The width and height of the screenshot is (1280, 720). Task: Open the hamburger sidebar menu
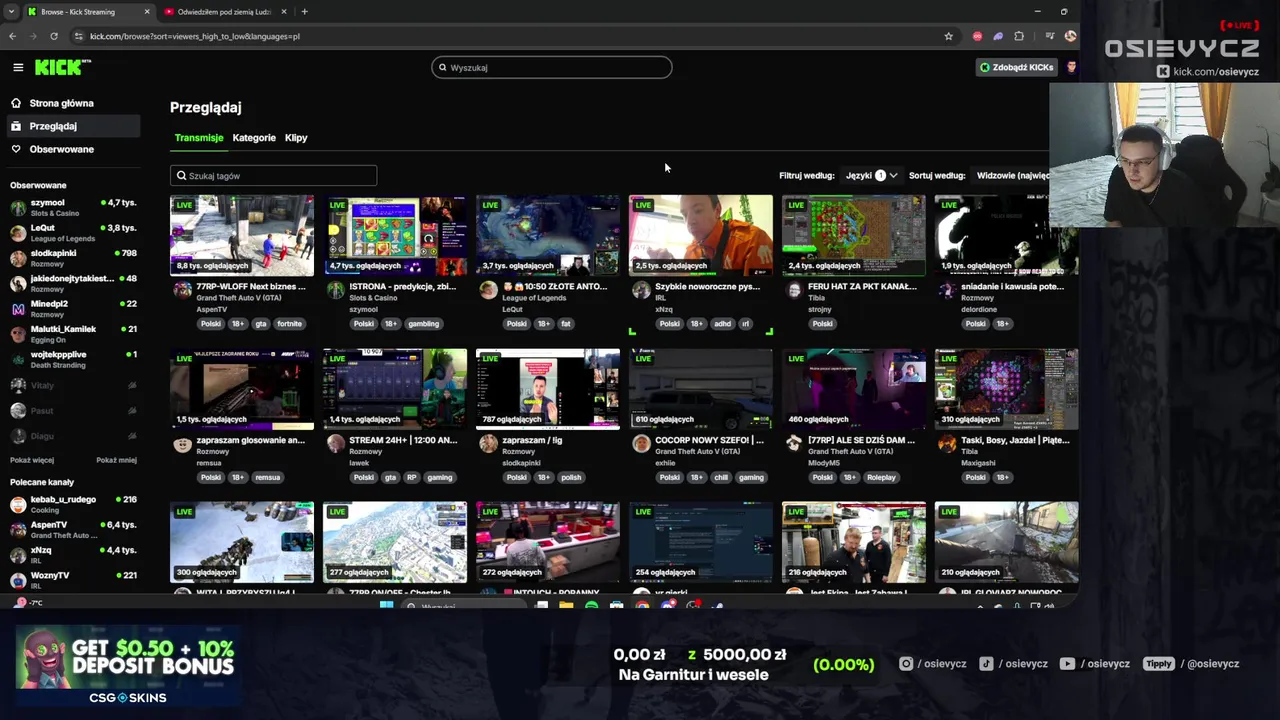coord(18,67)
